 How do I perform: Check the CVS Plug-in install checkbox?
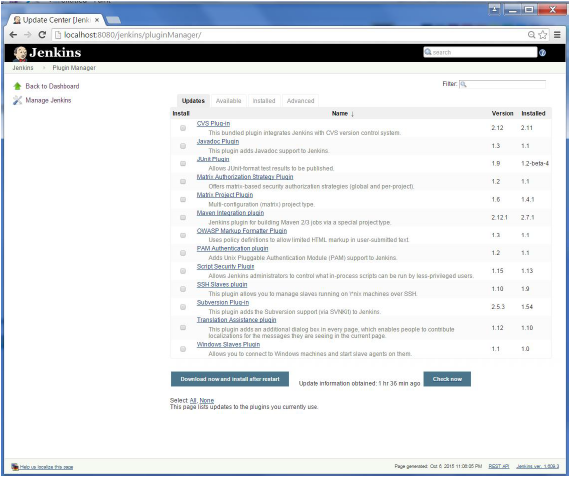[183, 128]
